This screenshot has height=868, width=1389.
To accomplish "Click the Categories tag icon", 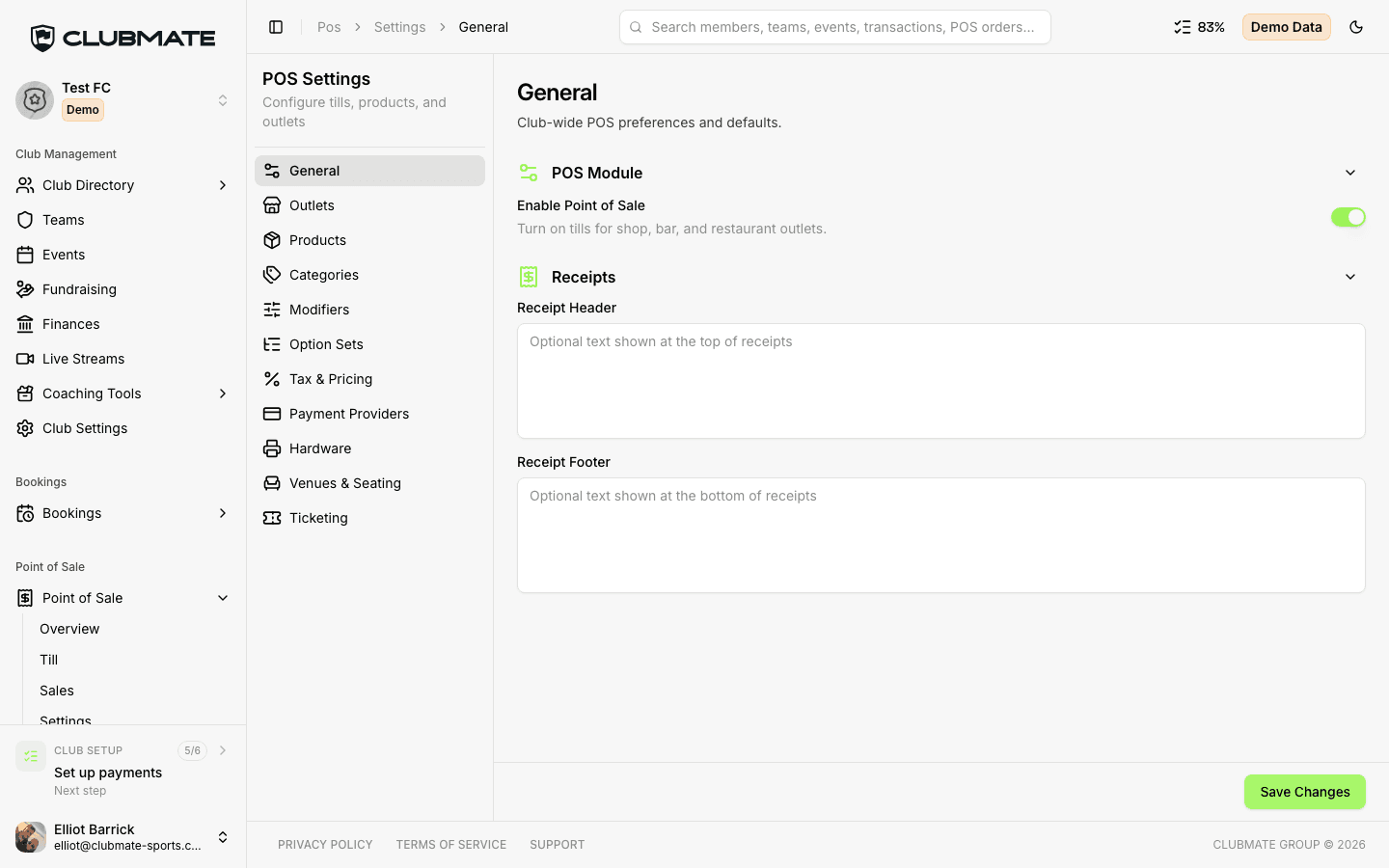I will 272,275.
